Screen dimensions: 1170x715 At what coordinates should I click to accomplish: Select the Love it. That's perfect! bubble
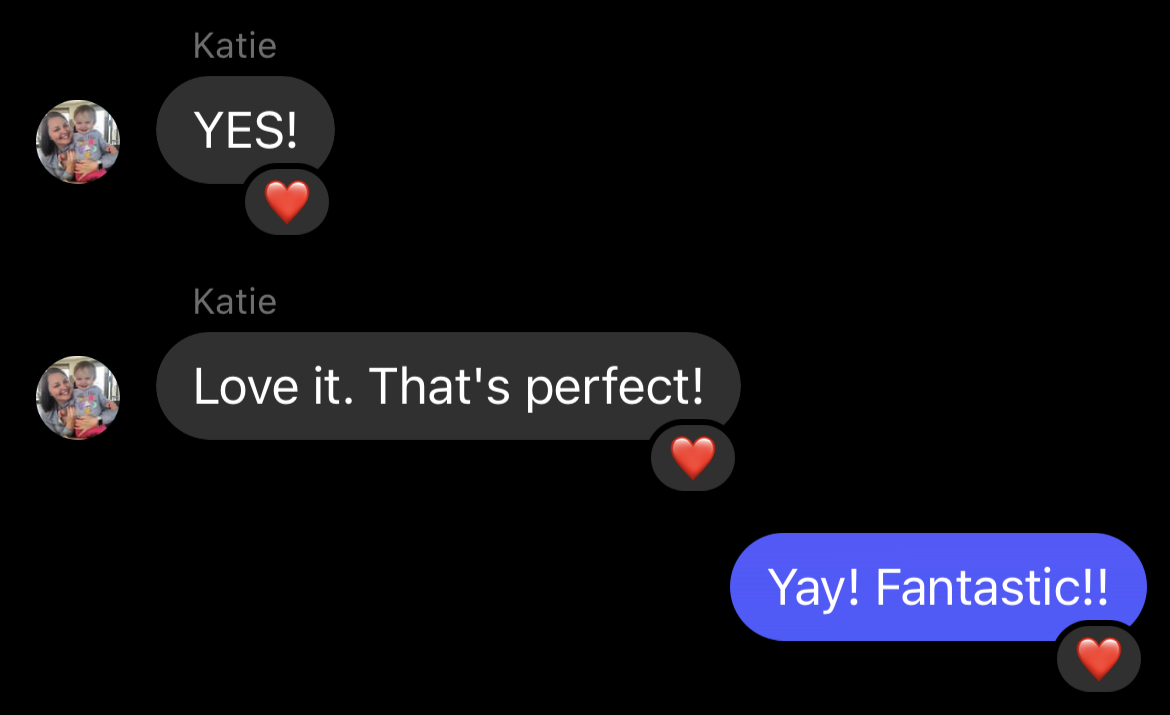[x=448, y=386]
